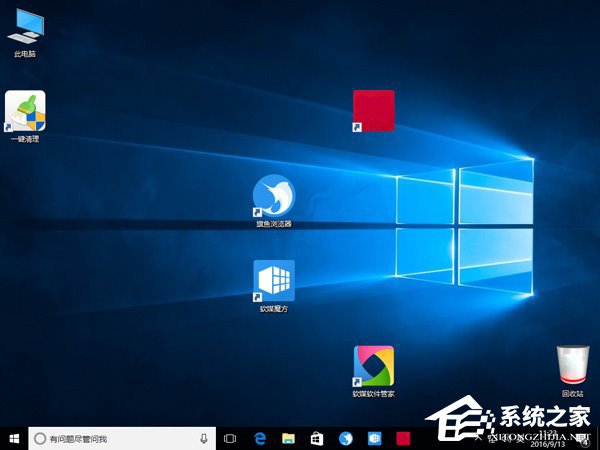Select the 回收站 recycle bin icon
Image resolution: width=600 pixels, height=450 pixels.
point(573,370)
